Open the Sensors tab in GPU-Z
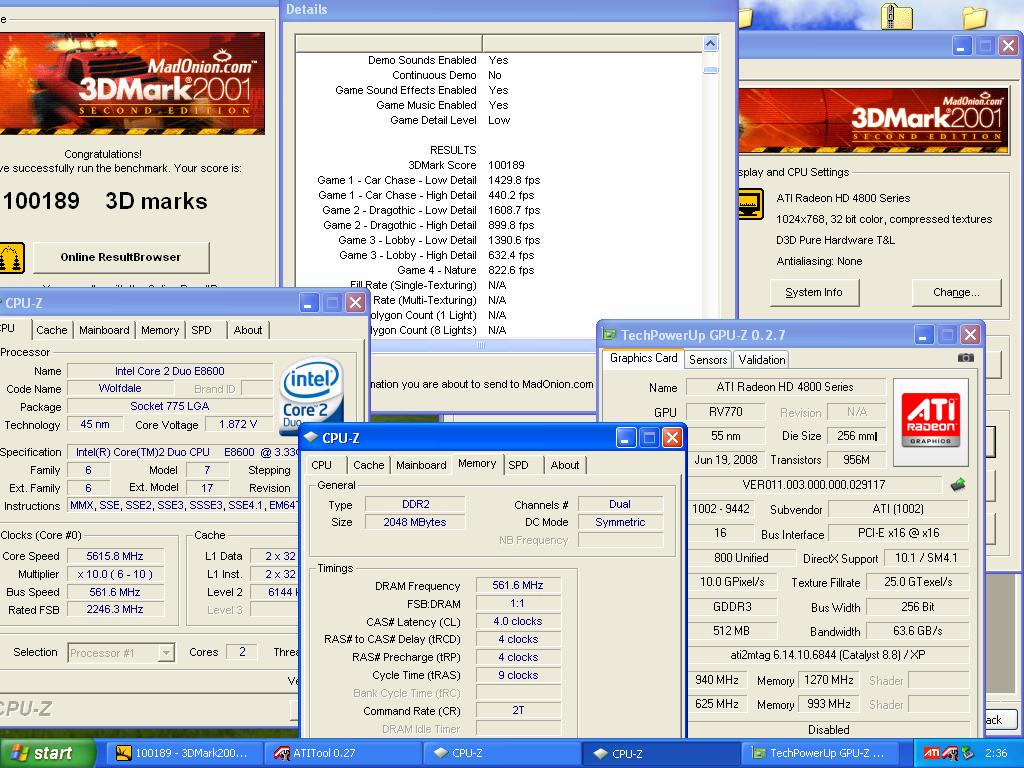This screenshot has width=1024, height=768. [708, 359]
